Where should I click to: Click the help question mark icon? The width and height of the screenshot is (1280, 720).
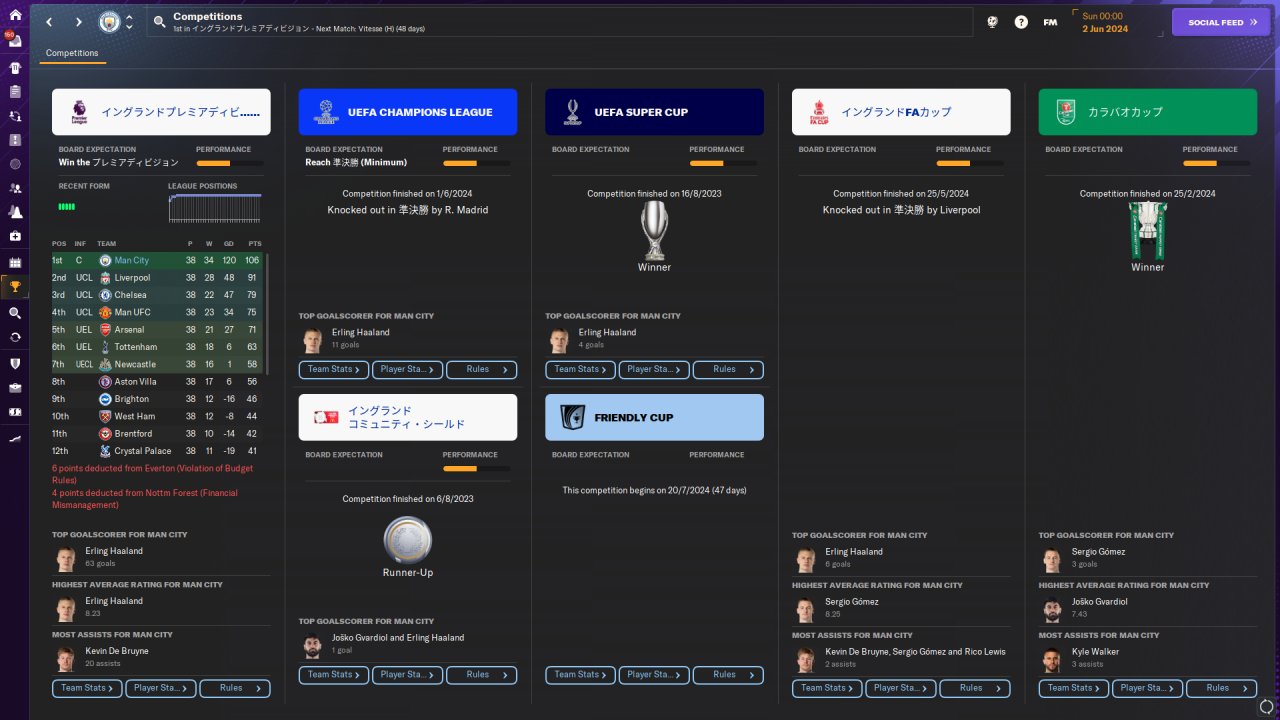[x=1021, y=22]
